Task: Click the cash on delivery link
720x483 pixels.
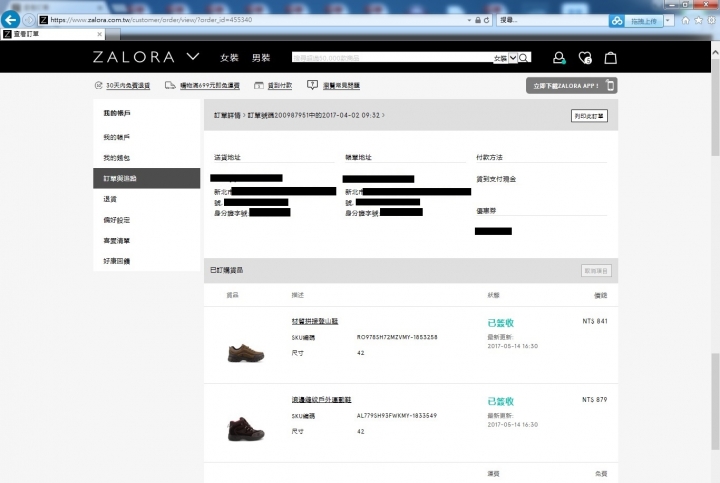Action: tap(280, 85)
